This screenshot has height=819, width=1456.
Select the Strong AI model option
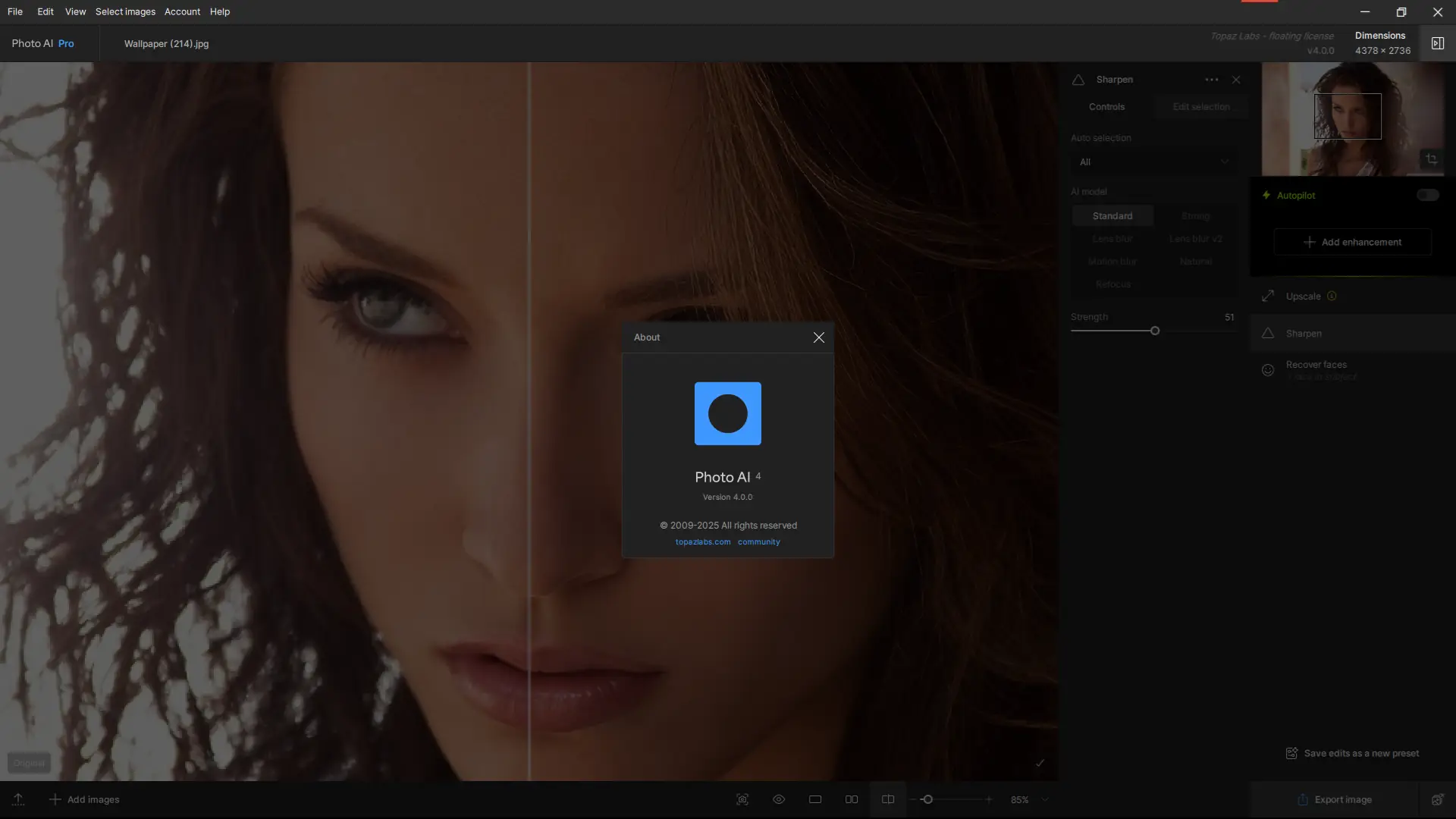pos(1194,215)
